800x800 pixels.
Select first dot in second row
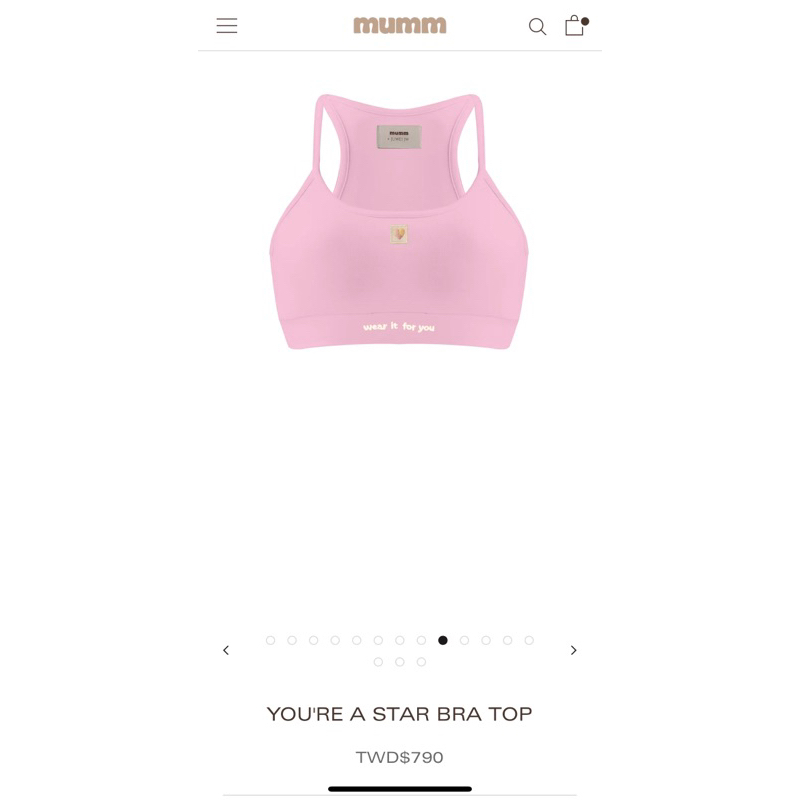(378, 662)
